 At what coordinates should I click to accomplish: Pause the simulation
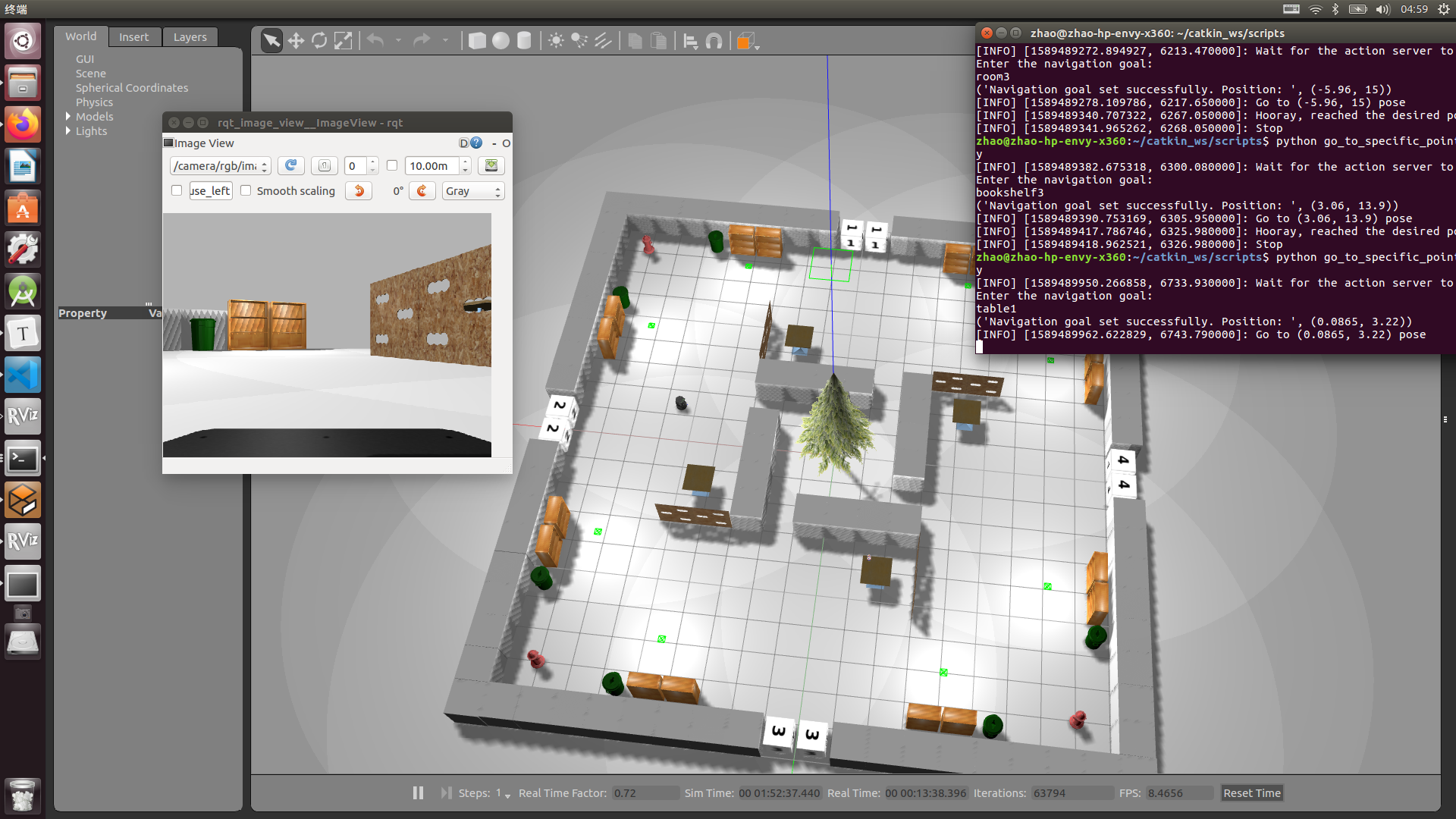click(x=418, y=792)
